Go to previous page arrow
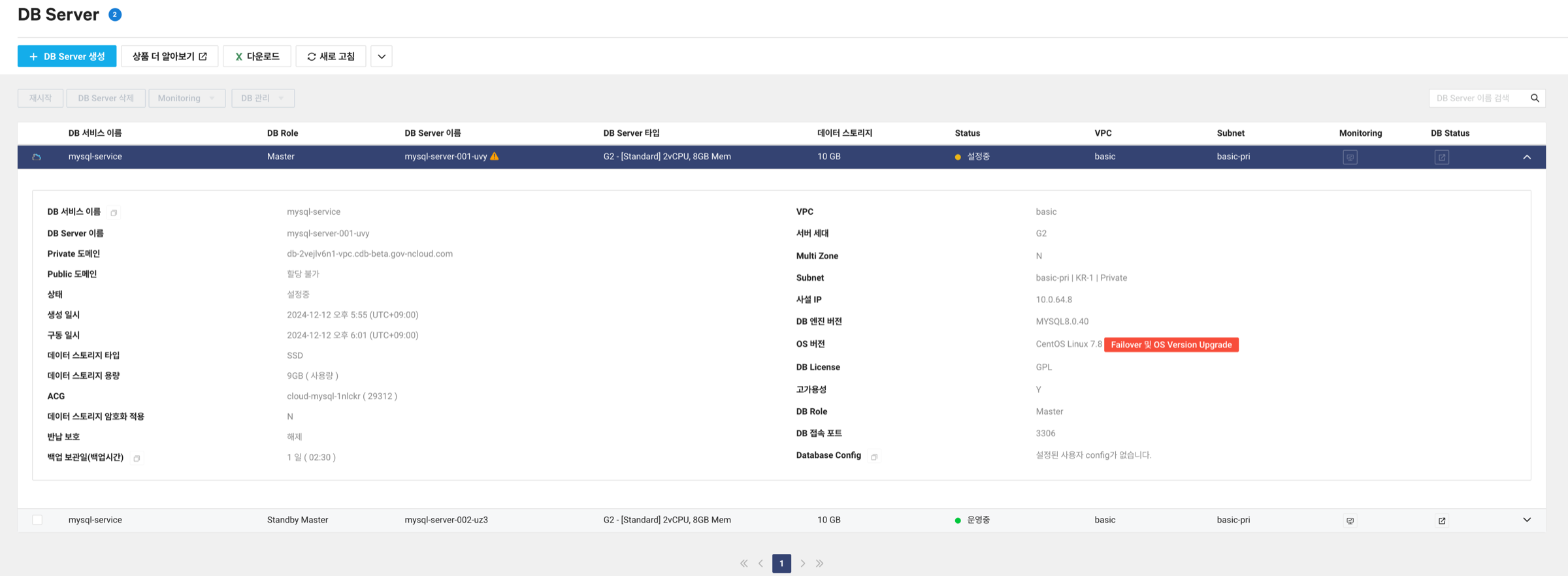Viewport: 1568px width, 576px height. pos(760,563)
